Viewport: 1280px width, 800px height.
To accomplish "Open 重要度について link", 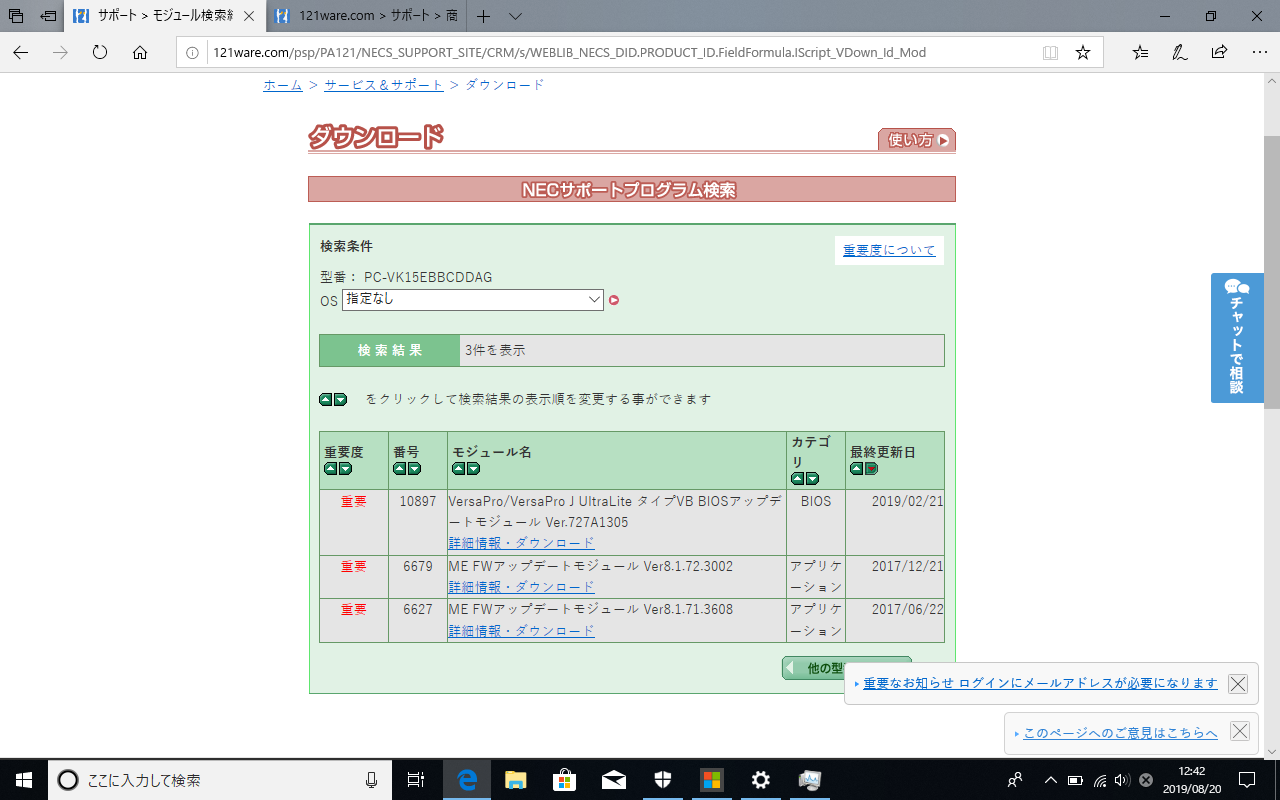I will [x=889, y=250].
